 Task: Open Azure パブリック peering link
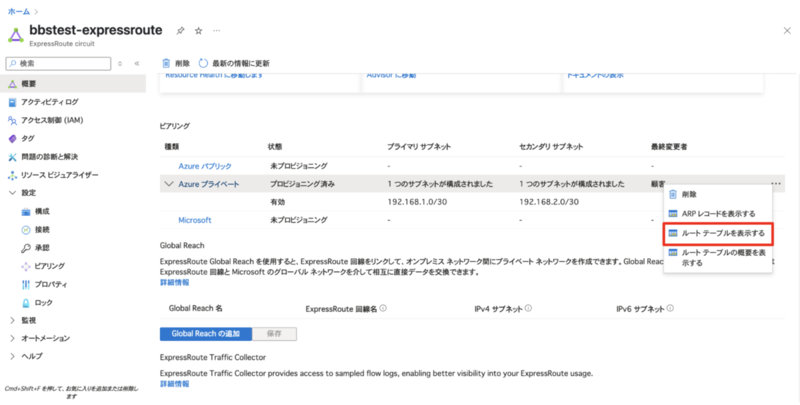(205, 166)
